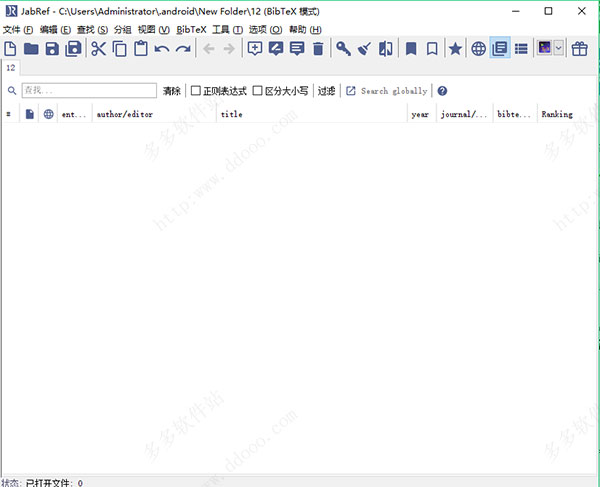Copy using the toolbar copy icon
The width and height of the screenshot is (600, 487).
click(120, 49)
